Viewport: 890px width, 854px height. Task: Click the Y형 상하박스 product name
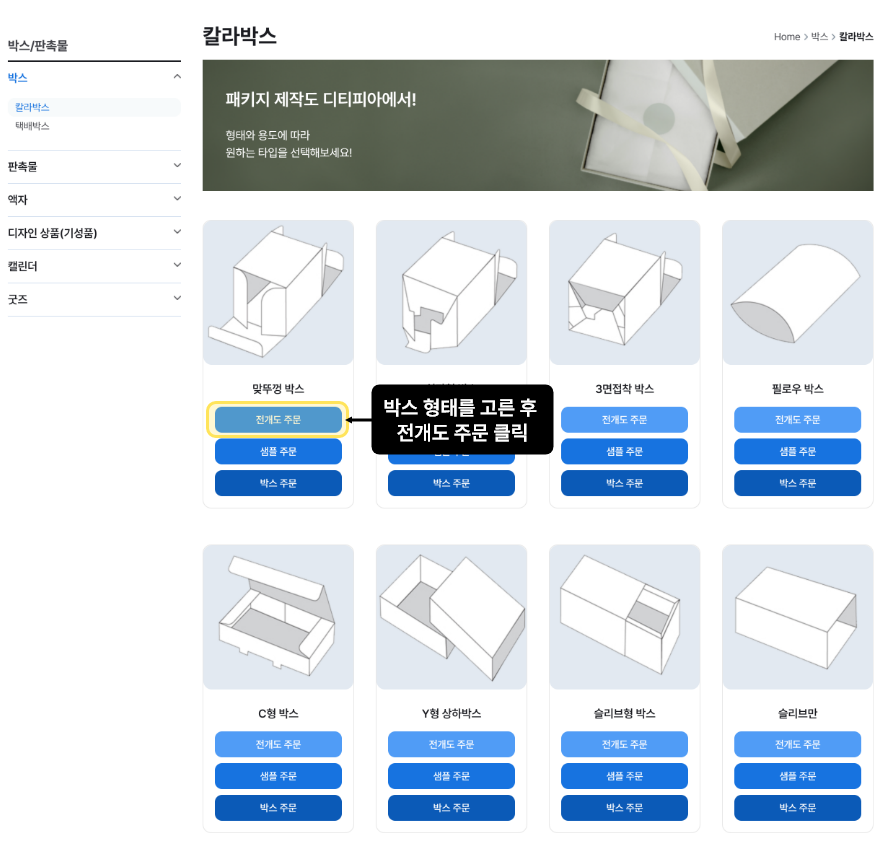click(451, 713)
